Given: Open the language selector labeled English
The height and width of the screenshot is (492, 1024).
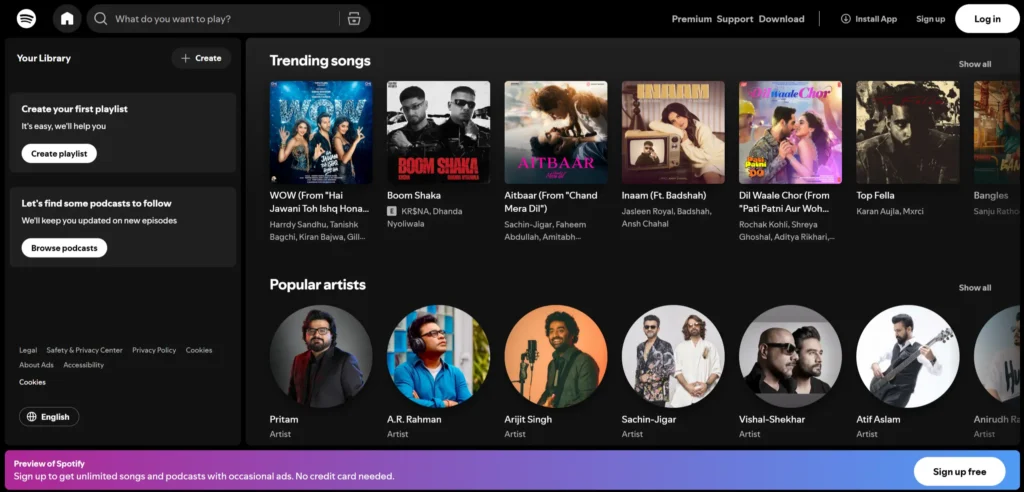Looking at the screenshot, I should click(49, 417).
